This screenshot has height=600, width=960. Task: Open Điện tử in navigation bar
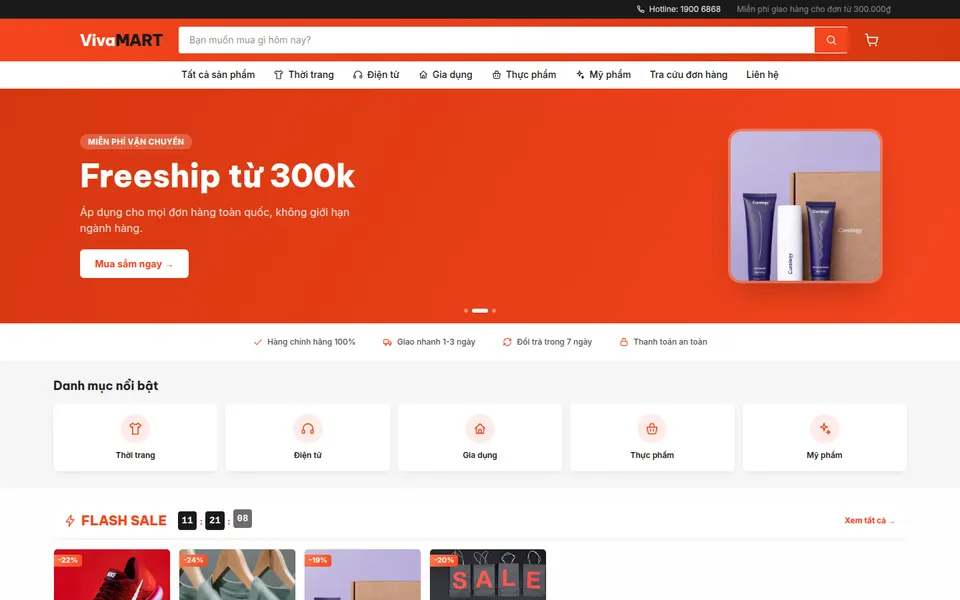click(x=376, y=75)
